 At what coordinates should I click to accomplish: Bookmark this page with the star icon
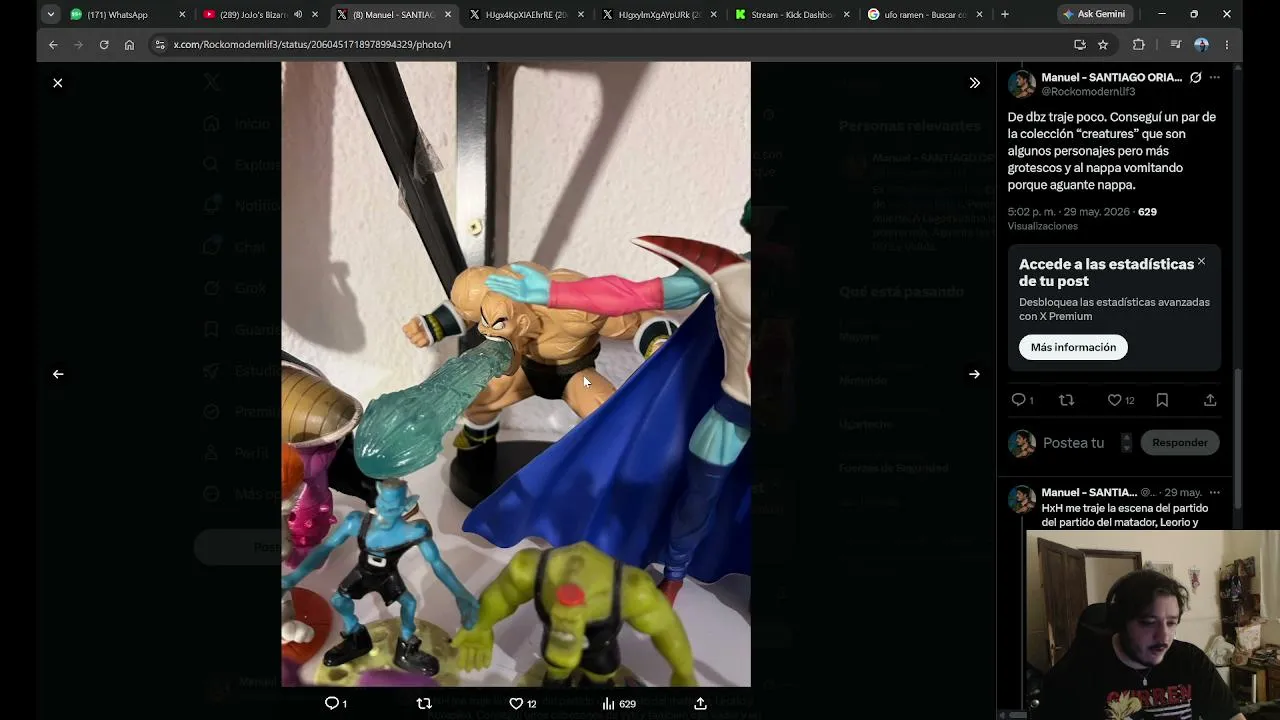tap(1103, 45)
